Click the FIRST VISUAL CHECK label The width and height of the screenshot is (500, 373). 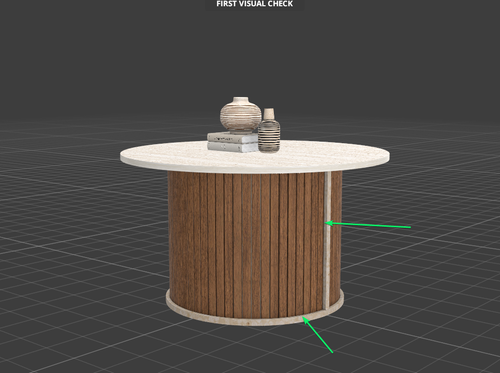tap(255, 4)
